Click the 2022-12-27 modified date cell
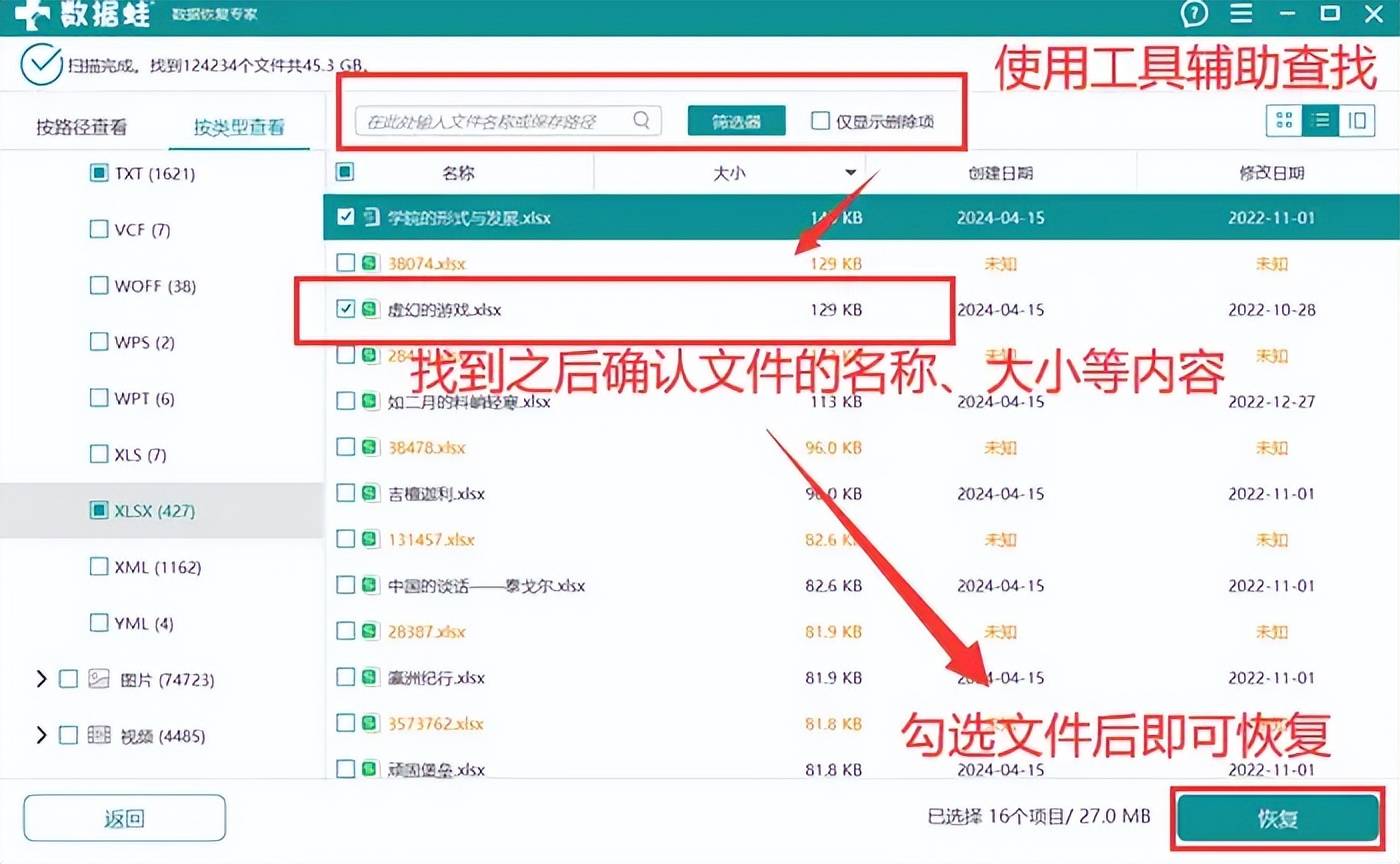 click(x=1271, y=401)
